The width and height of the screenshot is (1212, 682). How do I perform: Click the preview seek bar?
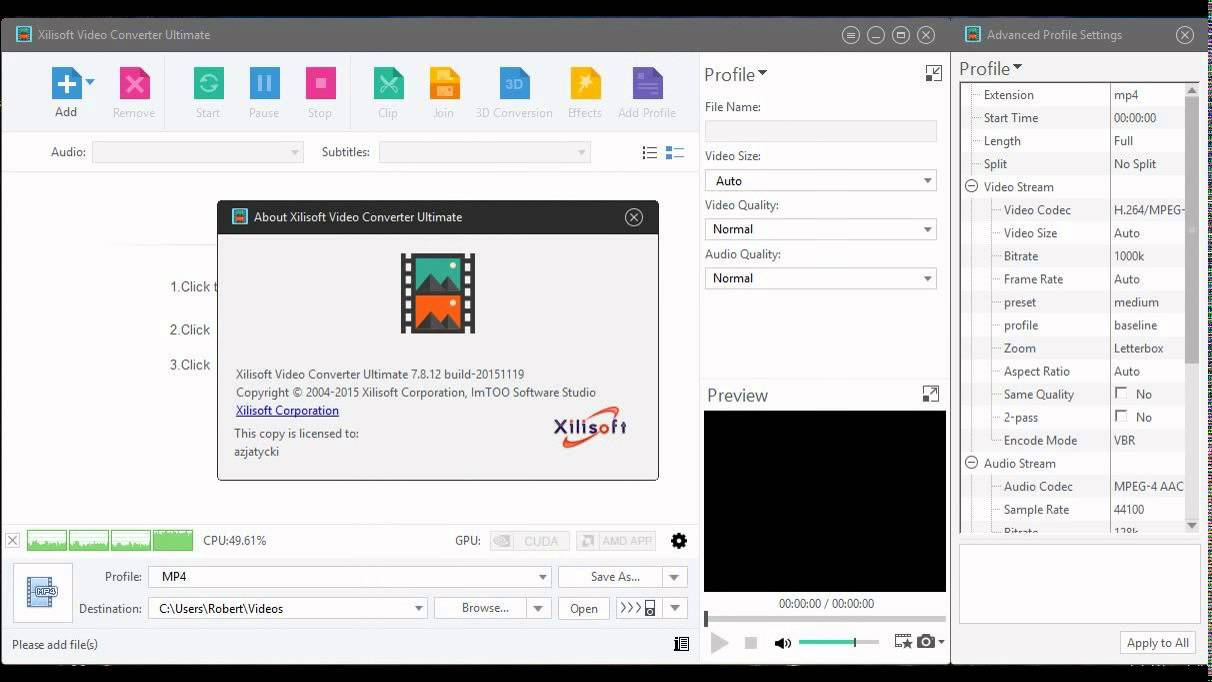coord(825,619)
